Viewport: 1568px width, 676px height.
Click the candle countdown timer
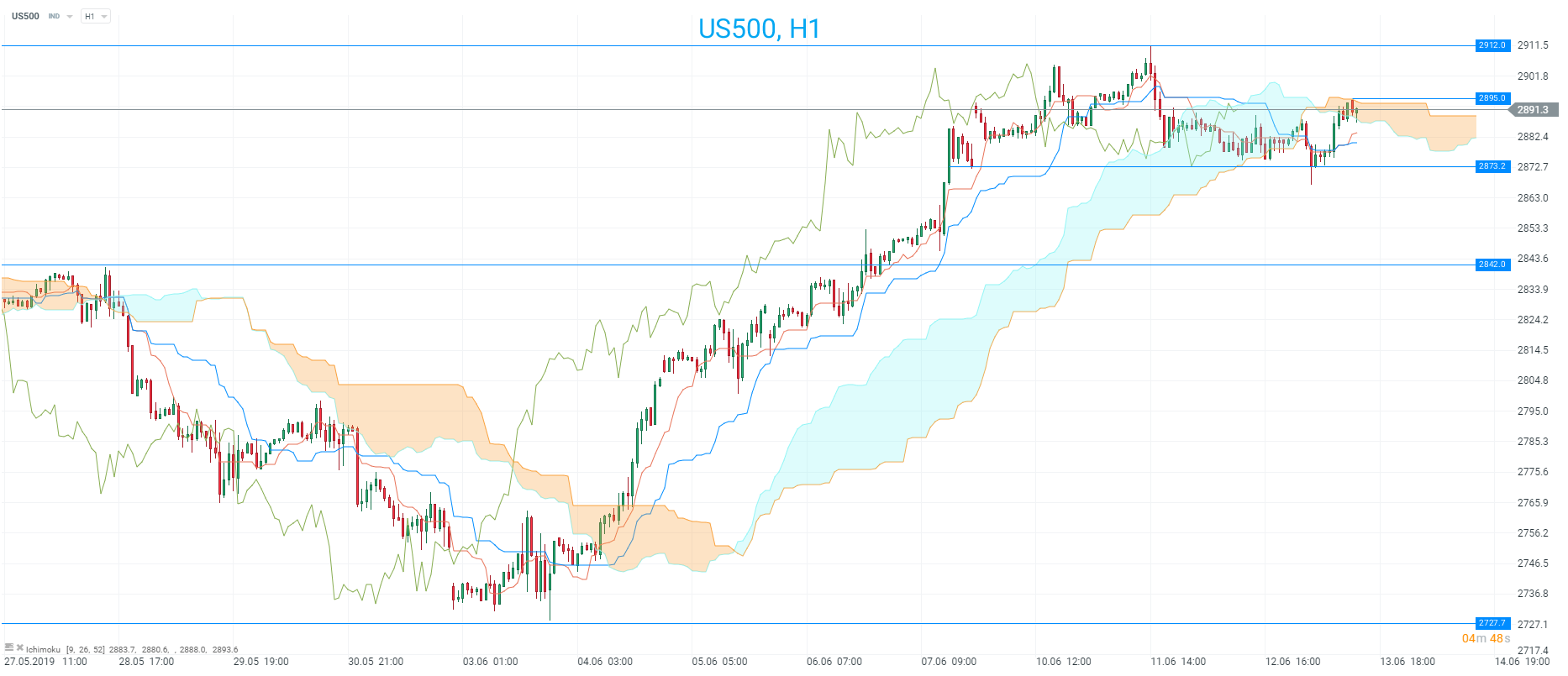(1486, 639)
